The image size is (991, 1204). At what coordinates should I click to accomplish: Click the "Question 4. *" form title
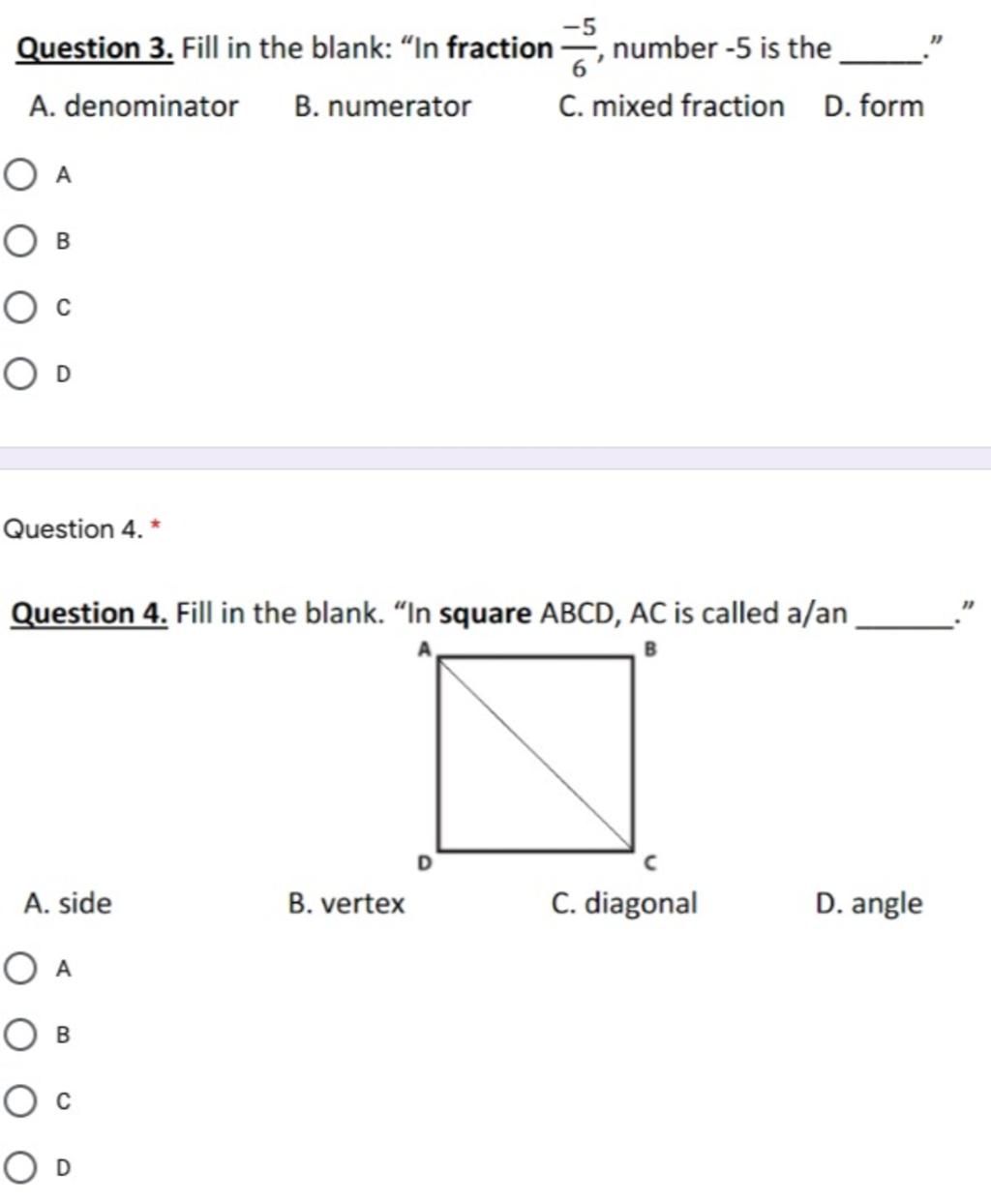click(x=81, y=529)
